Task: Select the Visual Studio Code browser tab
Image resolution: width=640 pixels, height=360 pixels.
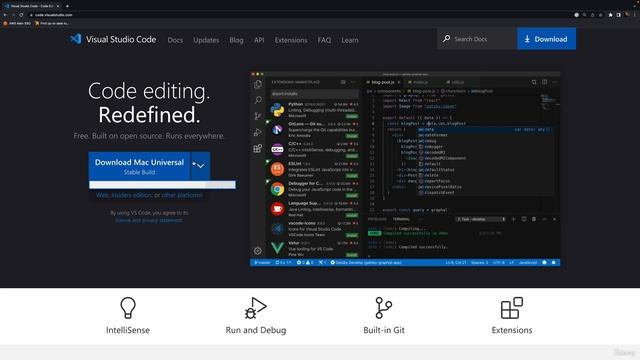Action: (x=31, y=6)
